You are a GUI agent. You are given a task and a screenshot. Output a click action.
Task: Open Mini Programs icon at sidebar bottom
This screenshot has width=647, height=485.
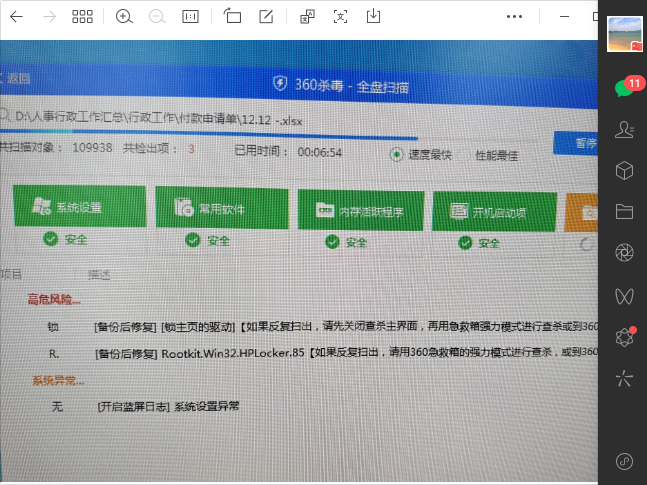click(624, 461)
